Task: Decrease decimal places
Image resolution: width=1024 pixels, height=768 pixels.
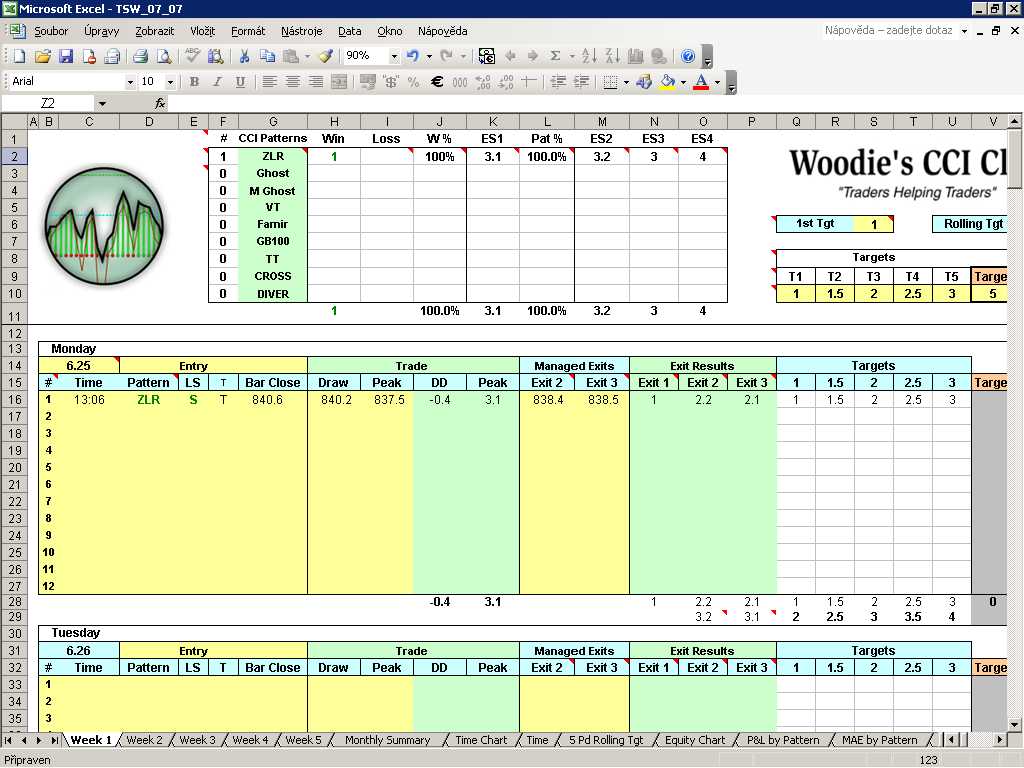Action: coord(506,82)
